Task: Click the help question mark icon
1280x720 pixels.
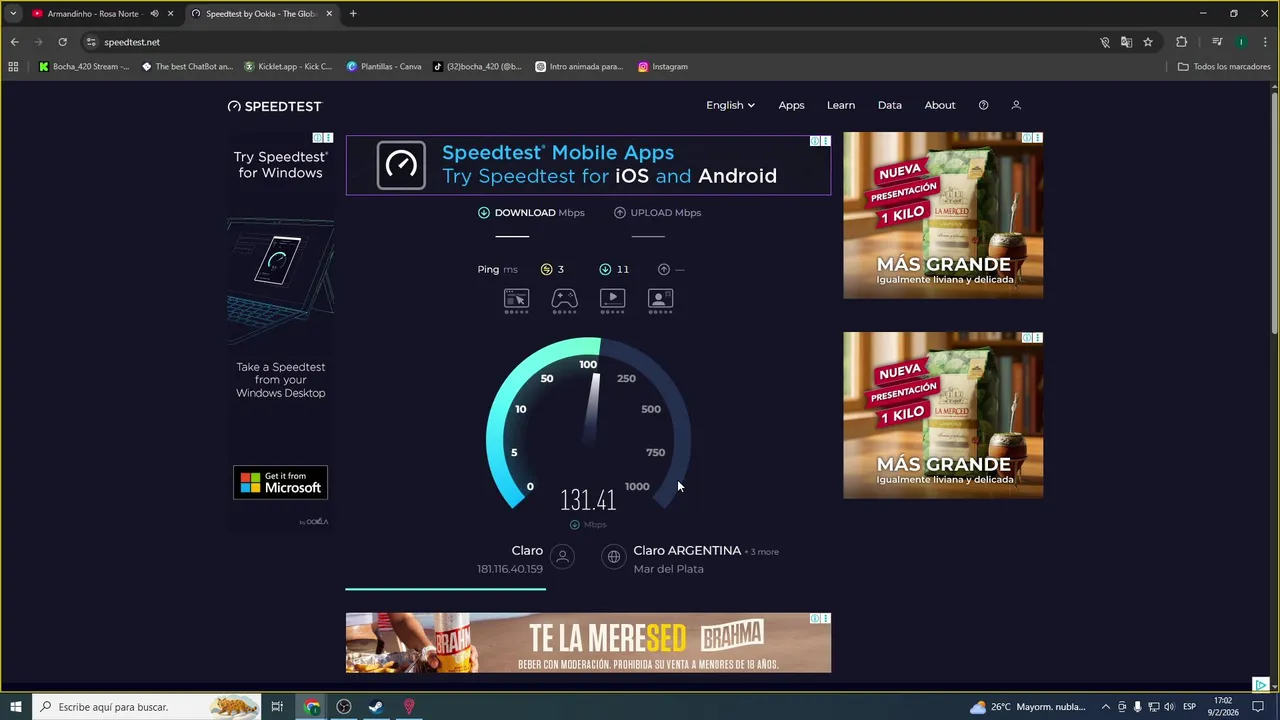Action: pyautogui.click(x=983, y=105)
